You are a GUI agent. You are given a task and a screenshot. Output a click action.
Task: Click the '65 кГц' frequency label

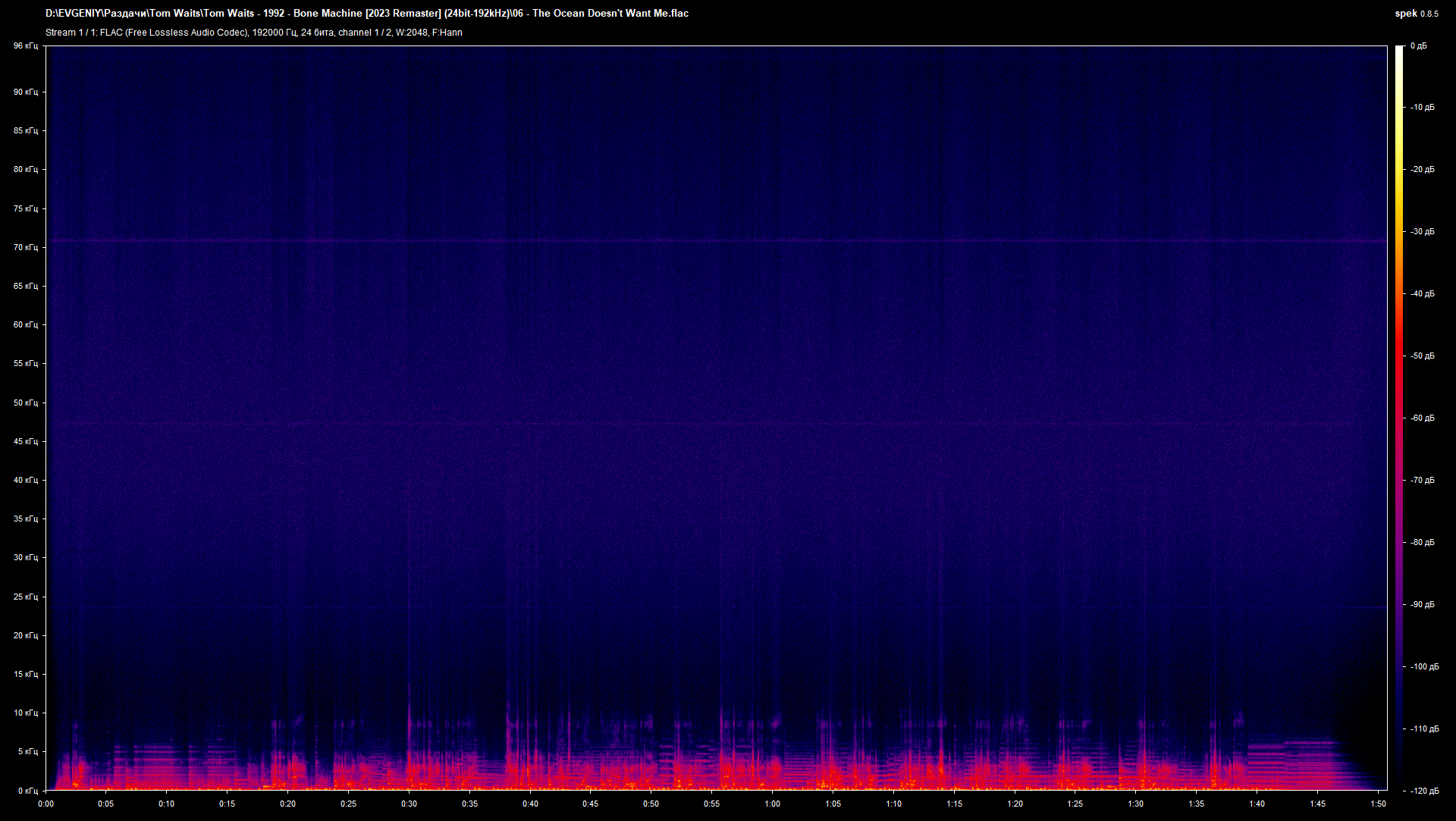point(26,287)
